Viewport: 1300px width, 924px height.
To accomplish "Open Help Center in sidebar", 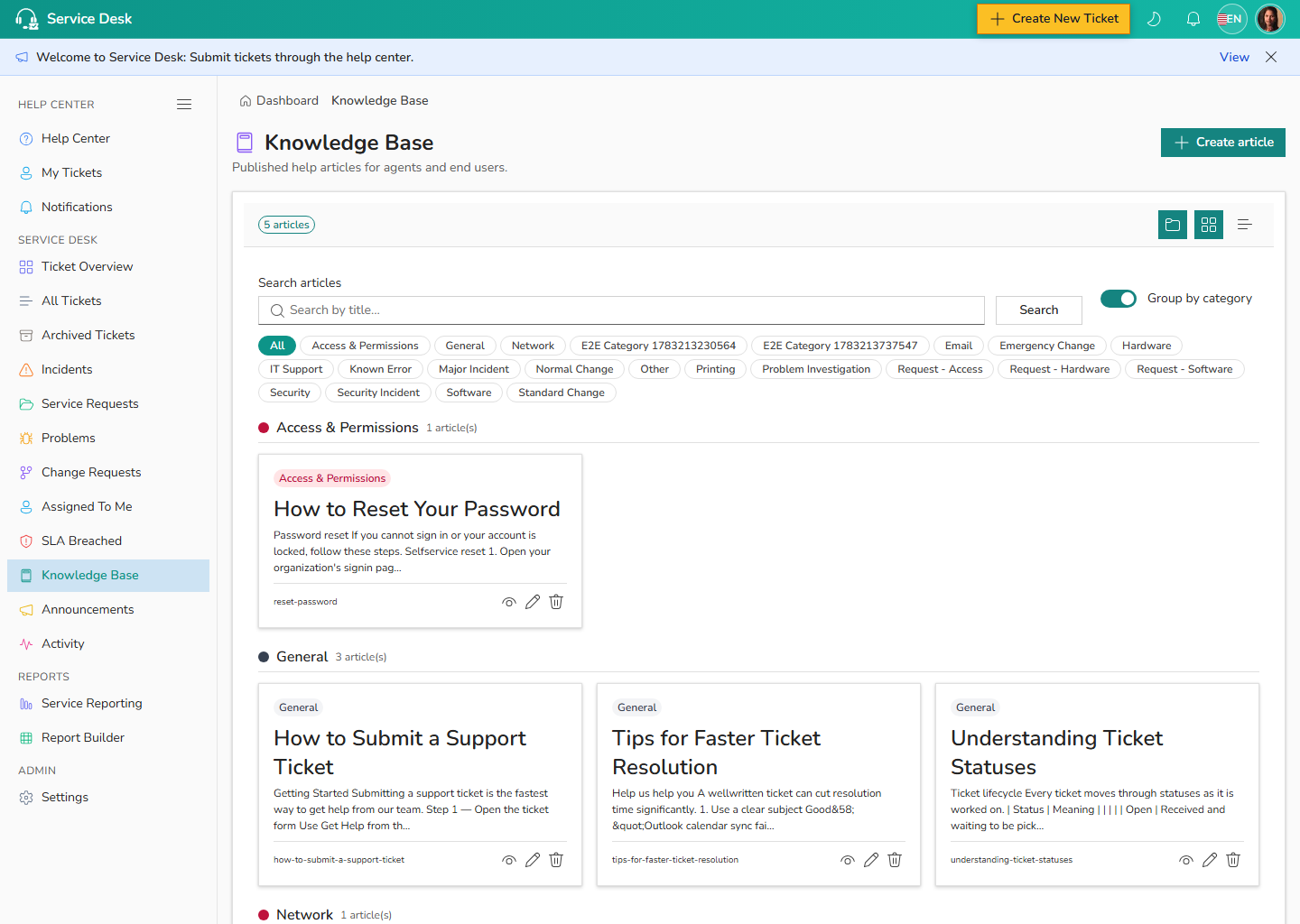I will coord(108,139).
